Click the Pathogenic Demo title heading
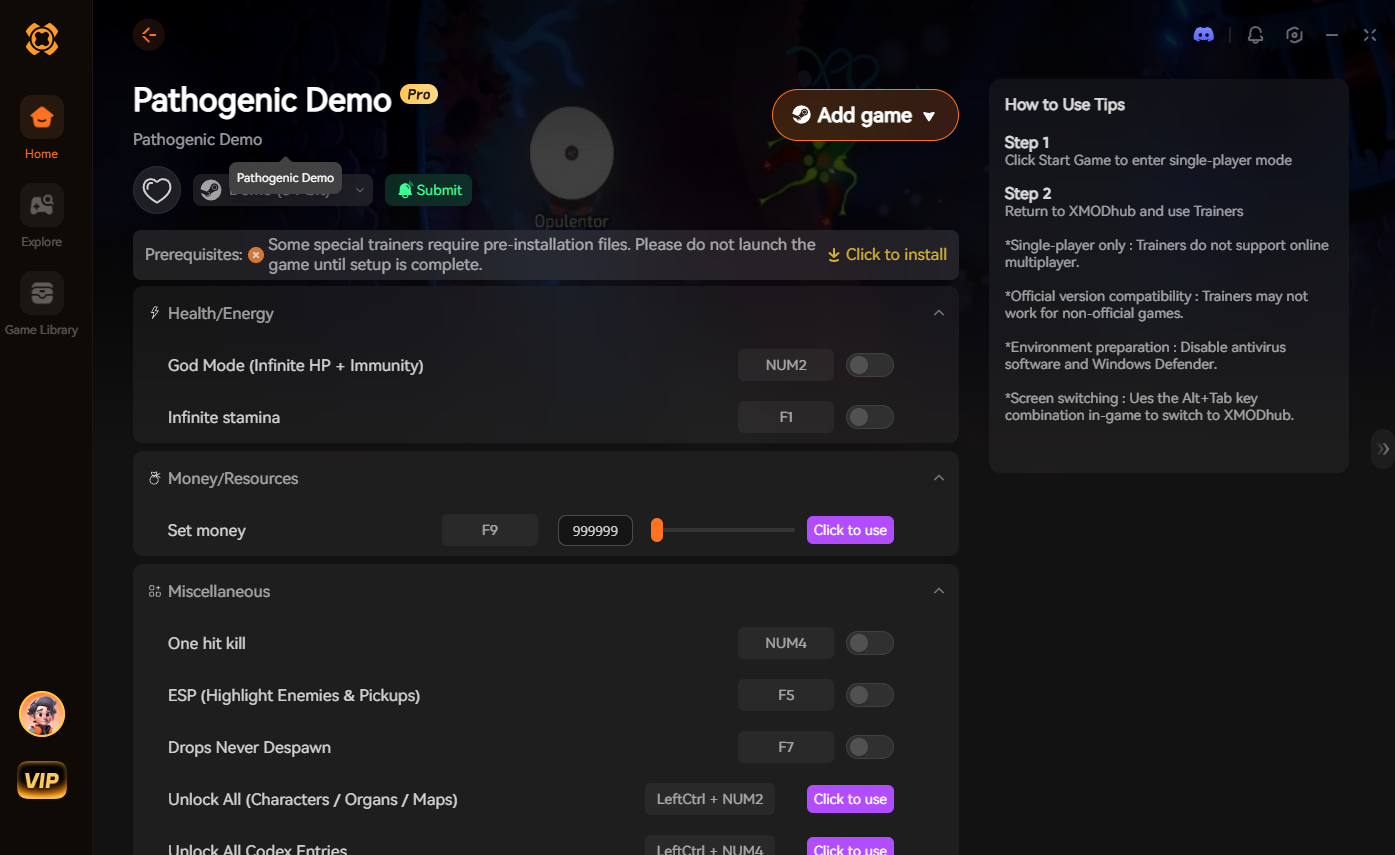1395x855 pixels. pos(262,100)
